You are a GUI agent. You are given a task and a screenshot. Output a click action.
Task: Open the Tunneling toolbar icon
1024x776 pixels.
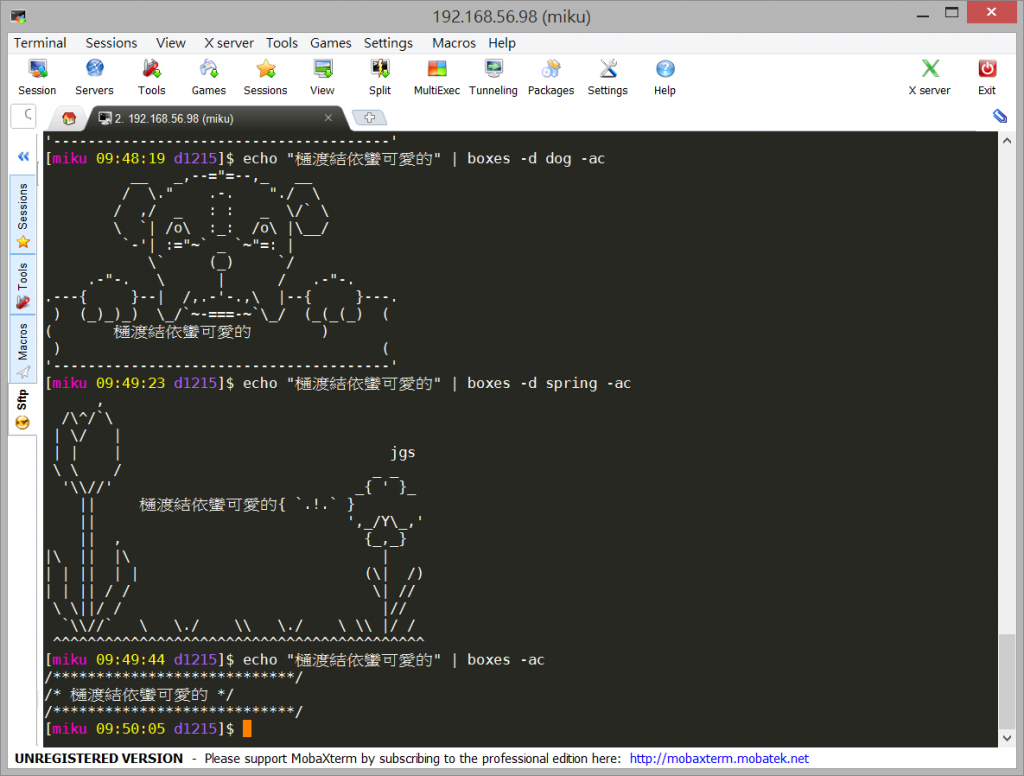point(493,77)
